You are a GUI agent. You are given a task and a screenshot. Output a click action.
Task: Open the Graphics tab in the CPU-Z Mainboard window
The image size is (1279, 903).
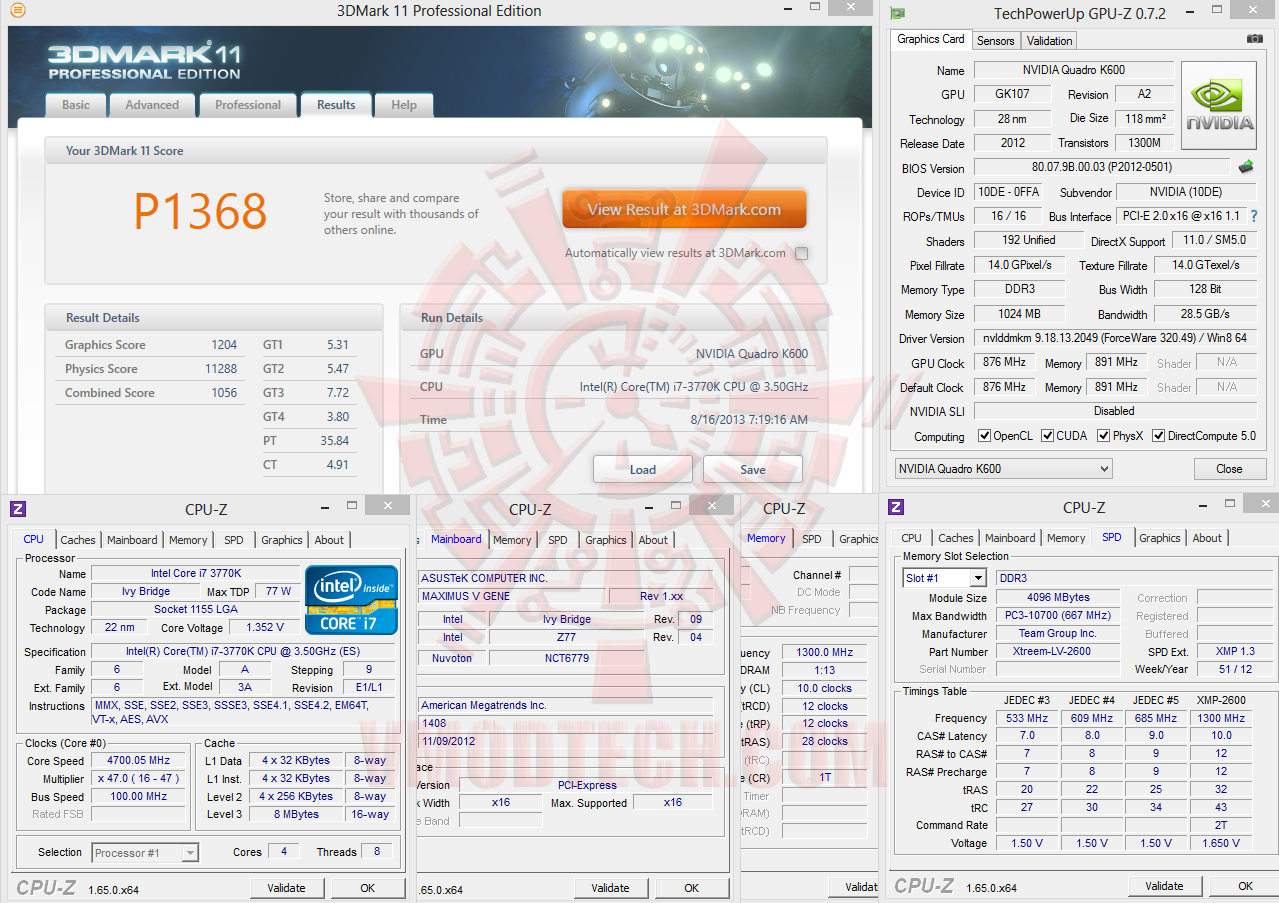606,540
